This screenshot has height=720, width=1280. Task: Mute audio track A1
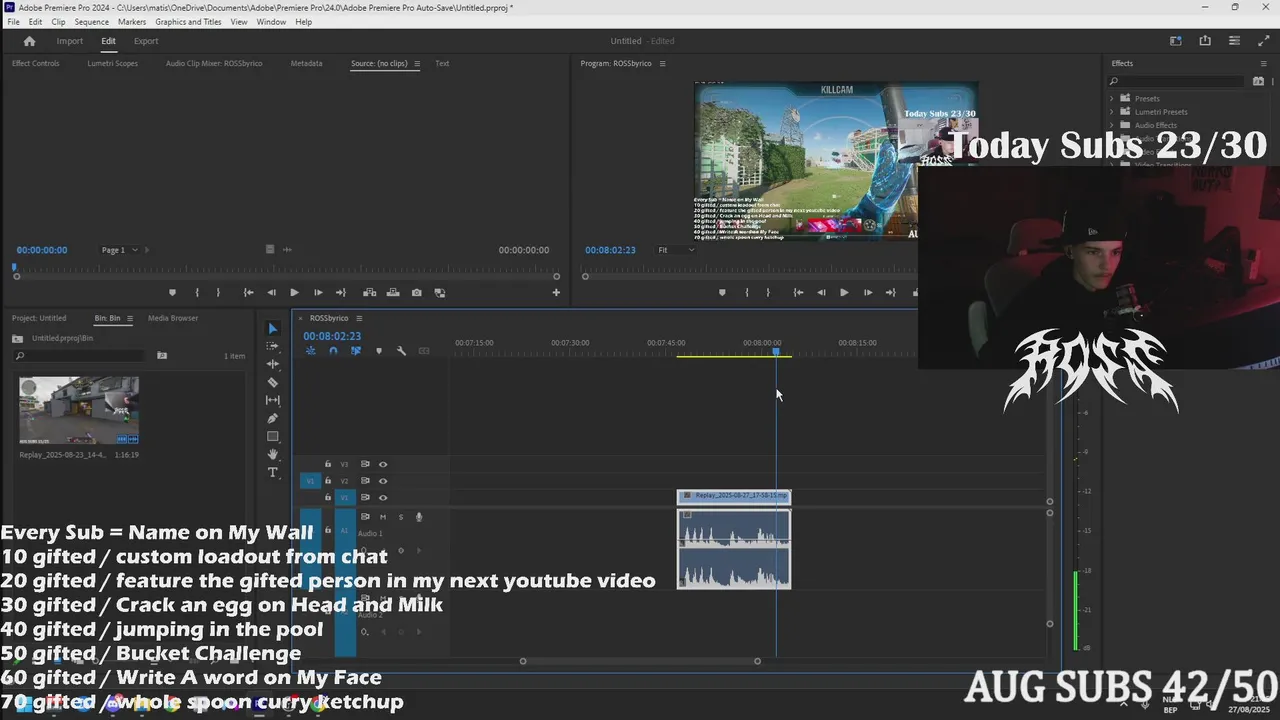coord(382,517)
